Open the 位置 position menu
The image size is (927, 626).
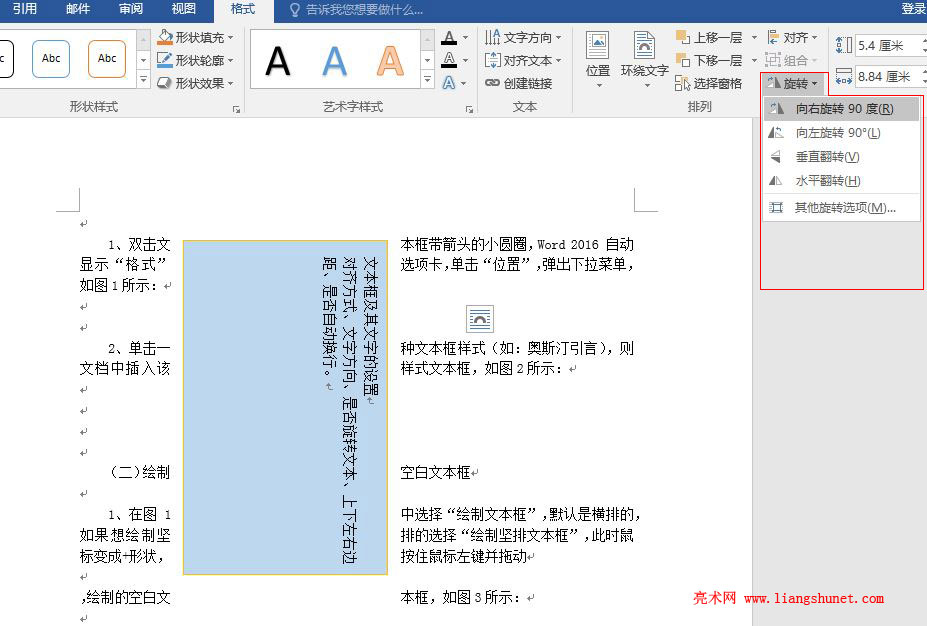[x=598, y=60]
